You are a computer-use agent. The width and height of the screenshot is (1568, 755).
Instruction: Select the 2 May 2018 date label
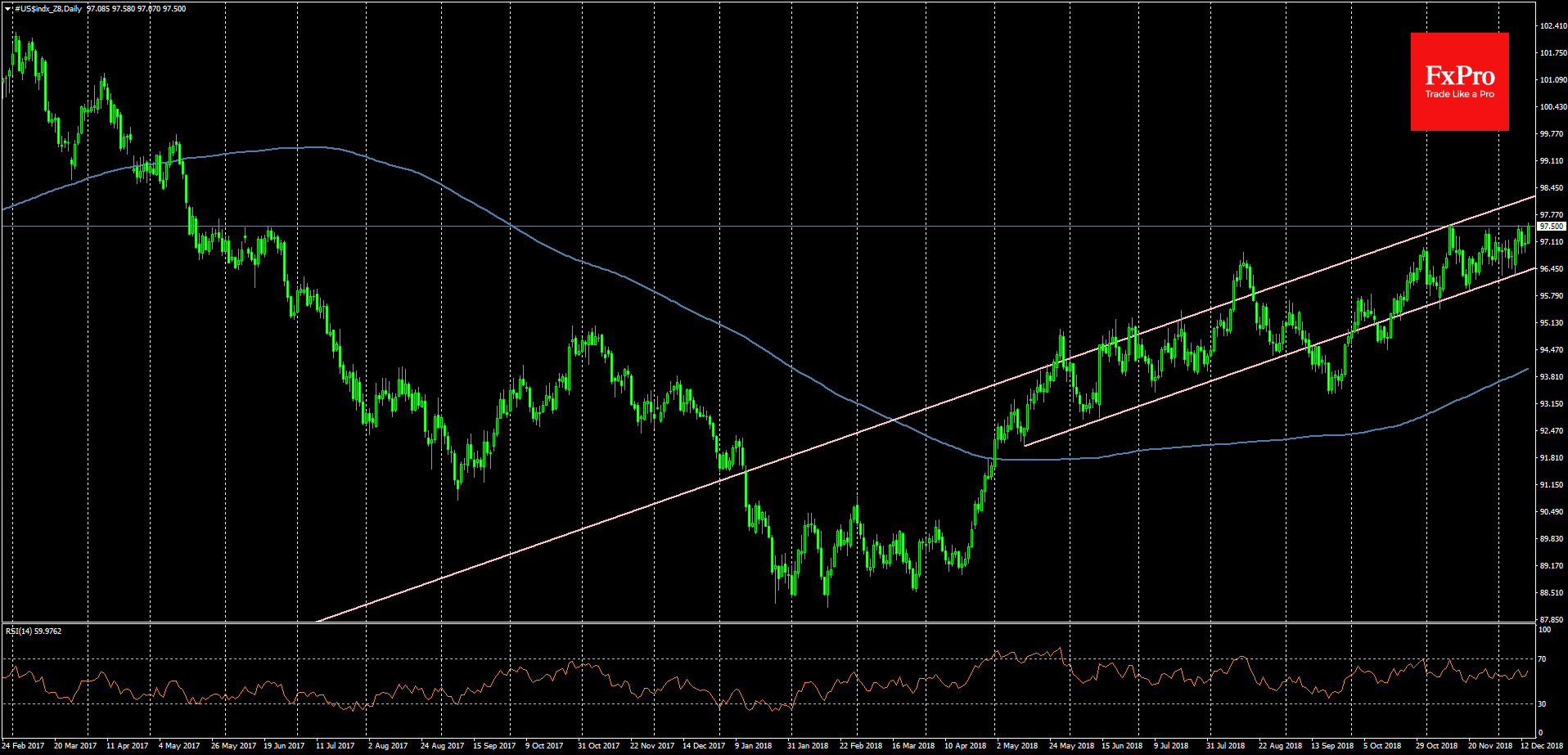click(x=1016, y=745)
